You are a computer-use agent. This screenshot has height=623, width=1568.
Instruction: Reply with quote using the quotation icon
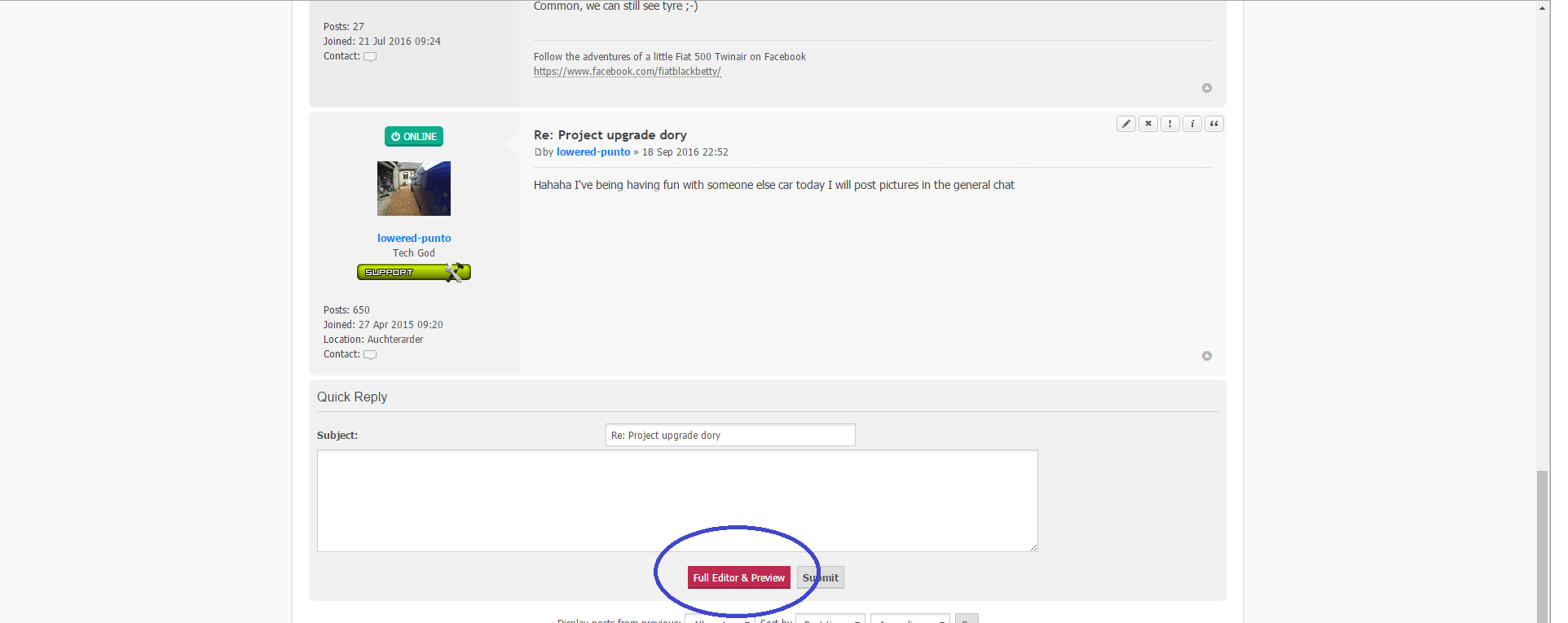pos(1213,124)
